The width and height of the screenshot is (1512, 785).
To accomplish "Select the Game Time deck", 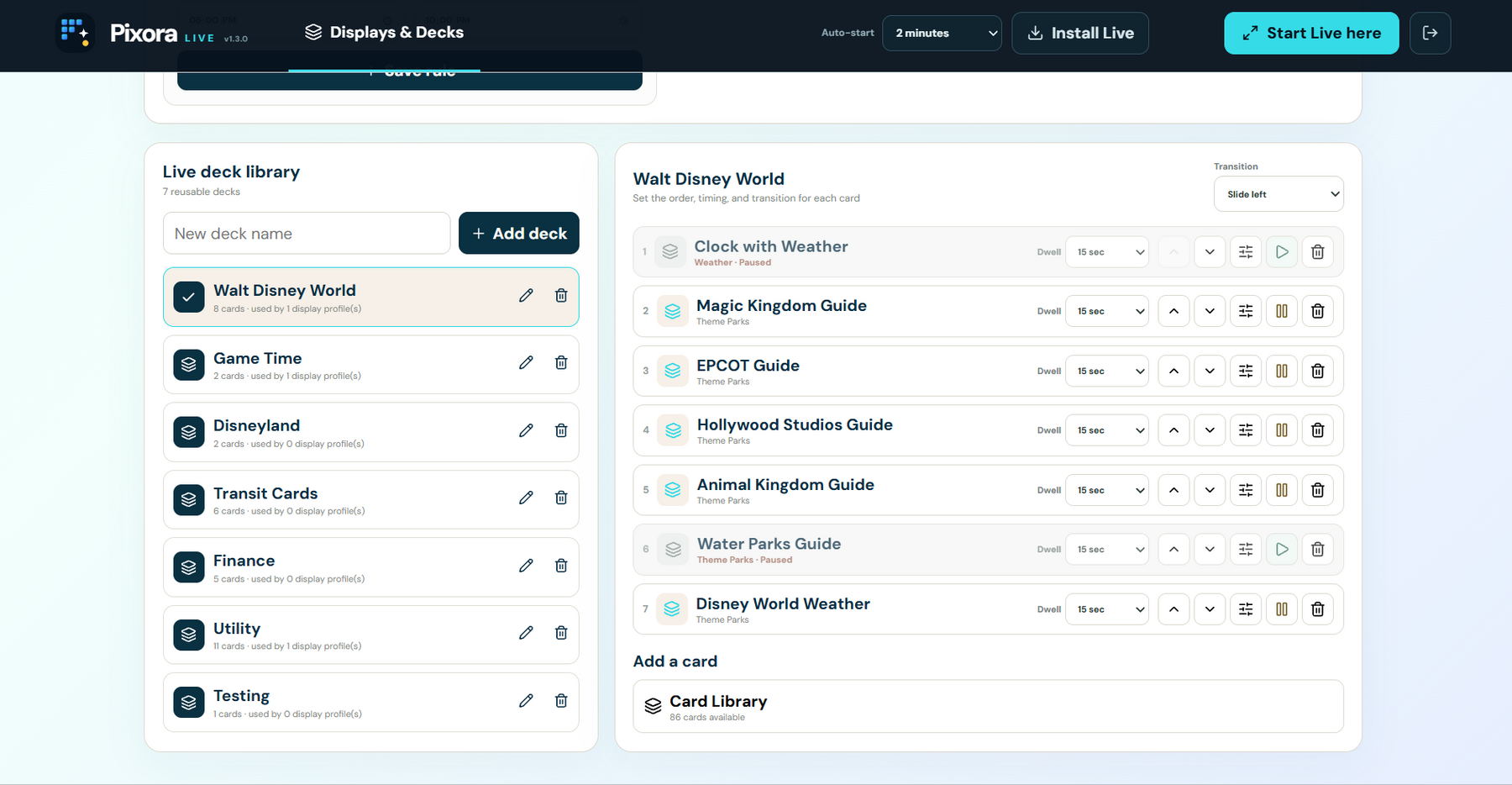I will (371, 365).
